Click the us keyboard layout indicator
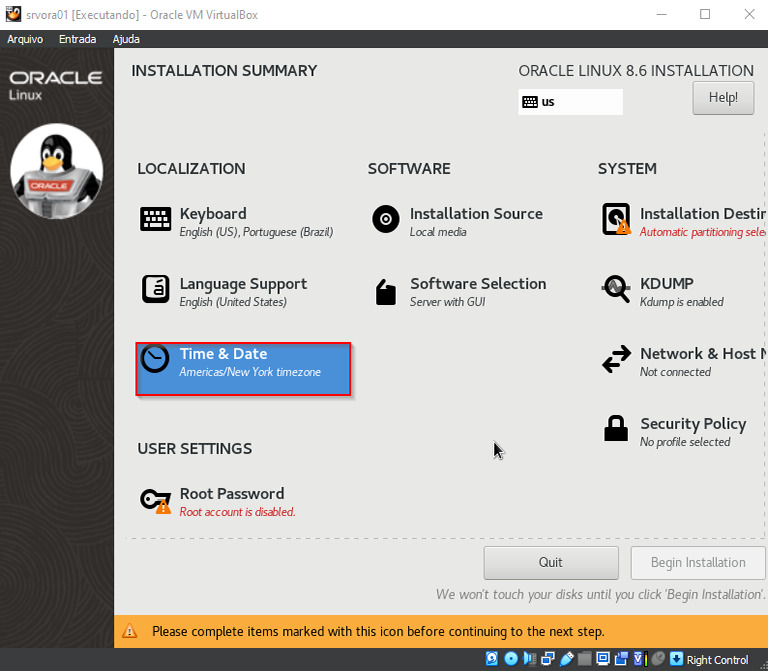The height and width of the screenshot is (671, 768). (570, 102)
